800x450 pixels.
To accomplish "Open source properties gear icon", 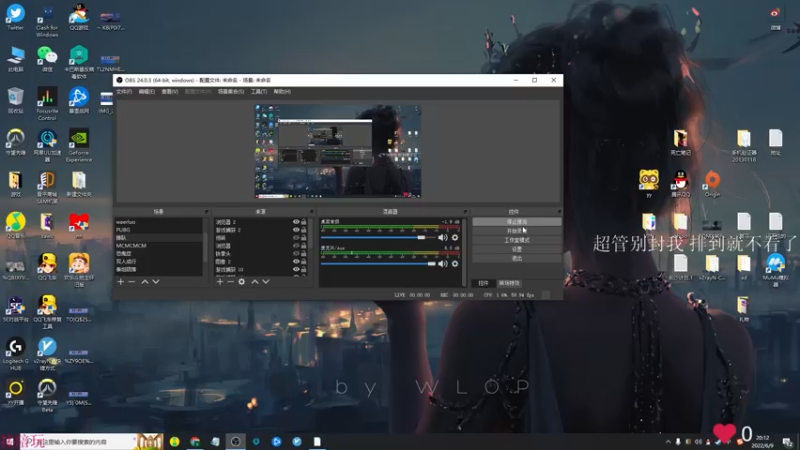I will 241,282.
